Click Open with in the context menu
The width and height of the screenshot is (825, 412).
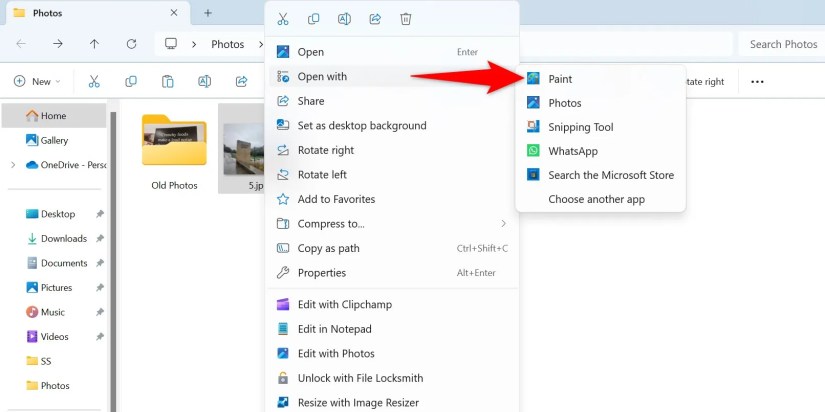tap(392, 76)
